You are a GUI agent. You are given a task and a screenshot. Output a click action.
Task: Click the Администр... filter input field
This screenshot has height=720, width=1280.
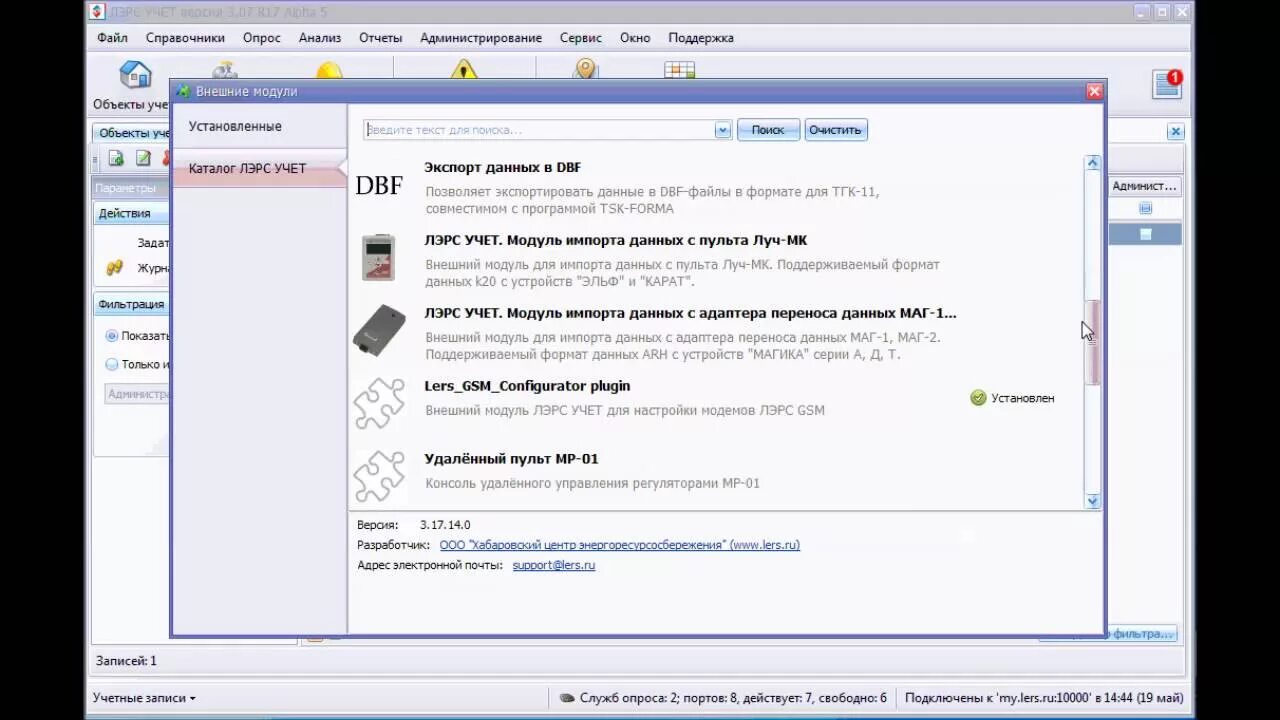[137, 394]
